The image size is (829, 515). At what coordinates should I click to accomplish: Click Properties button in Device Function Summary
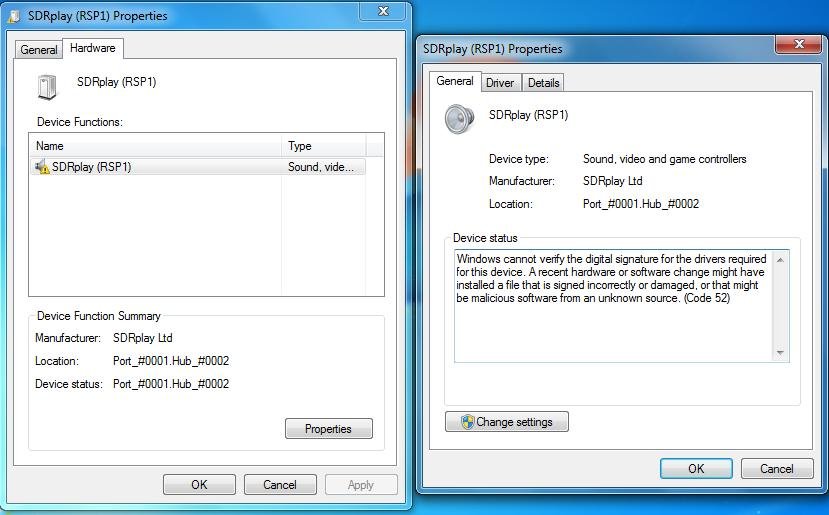[x=328, y=429]
